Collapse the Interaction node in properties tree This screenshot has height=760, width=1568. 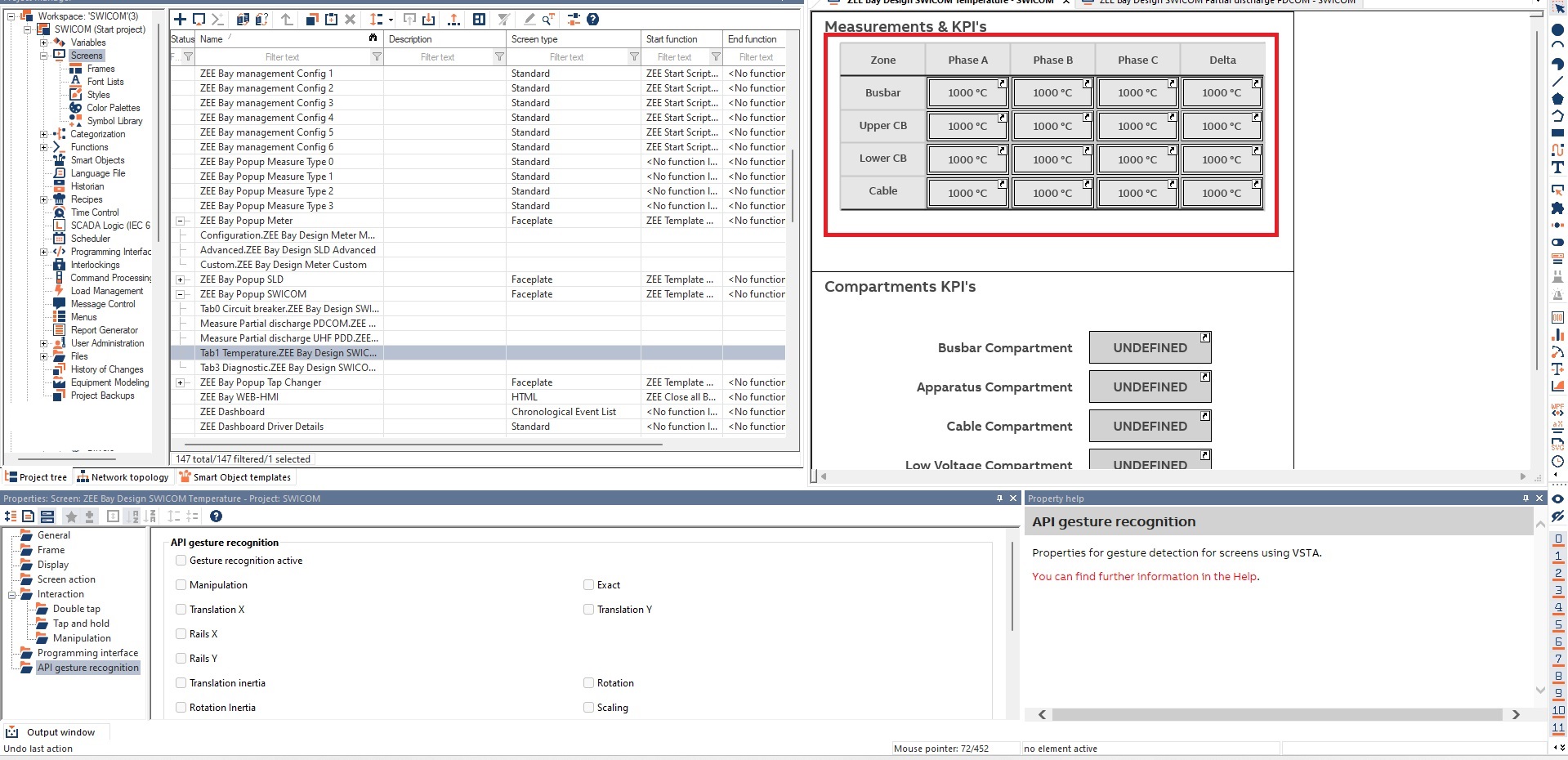(12, 594)
